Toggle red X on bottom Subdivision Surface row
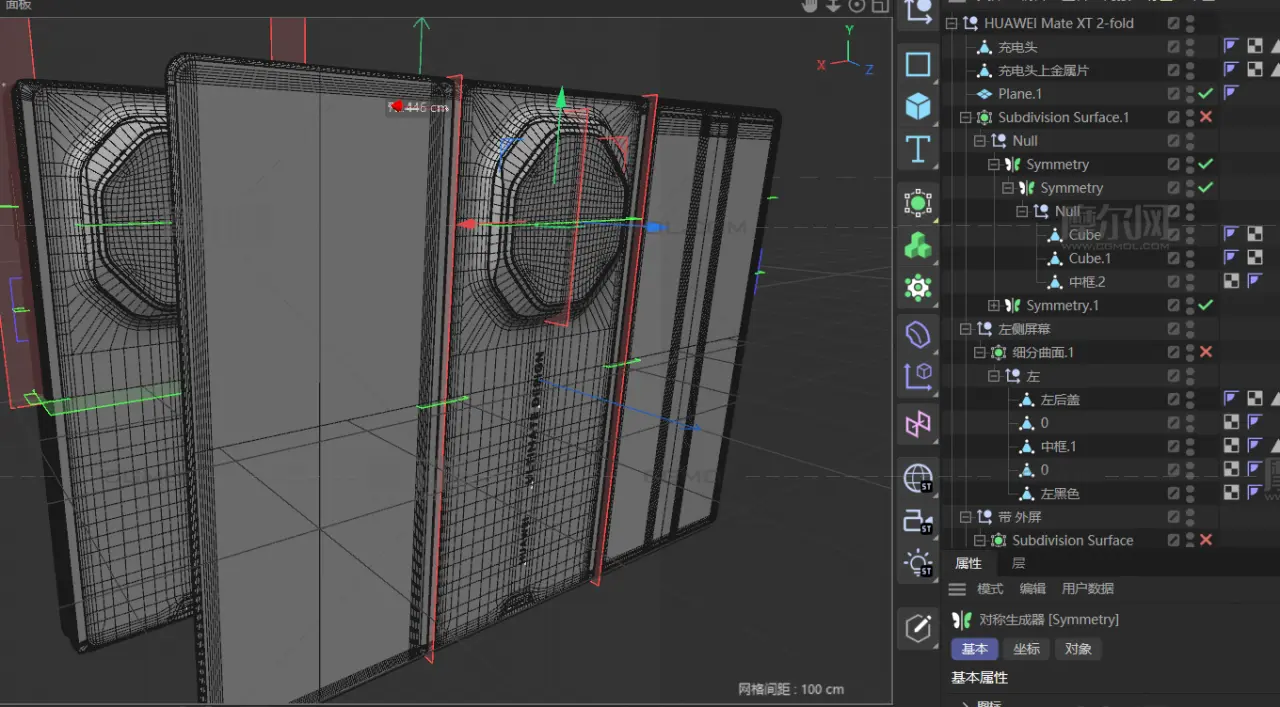 tap(1206, 540)
